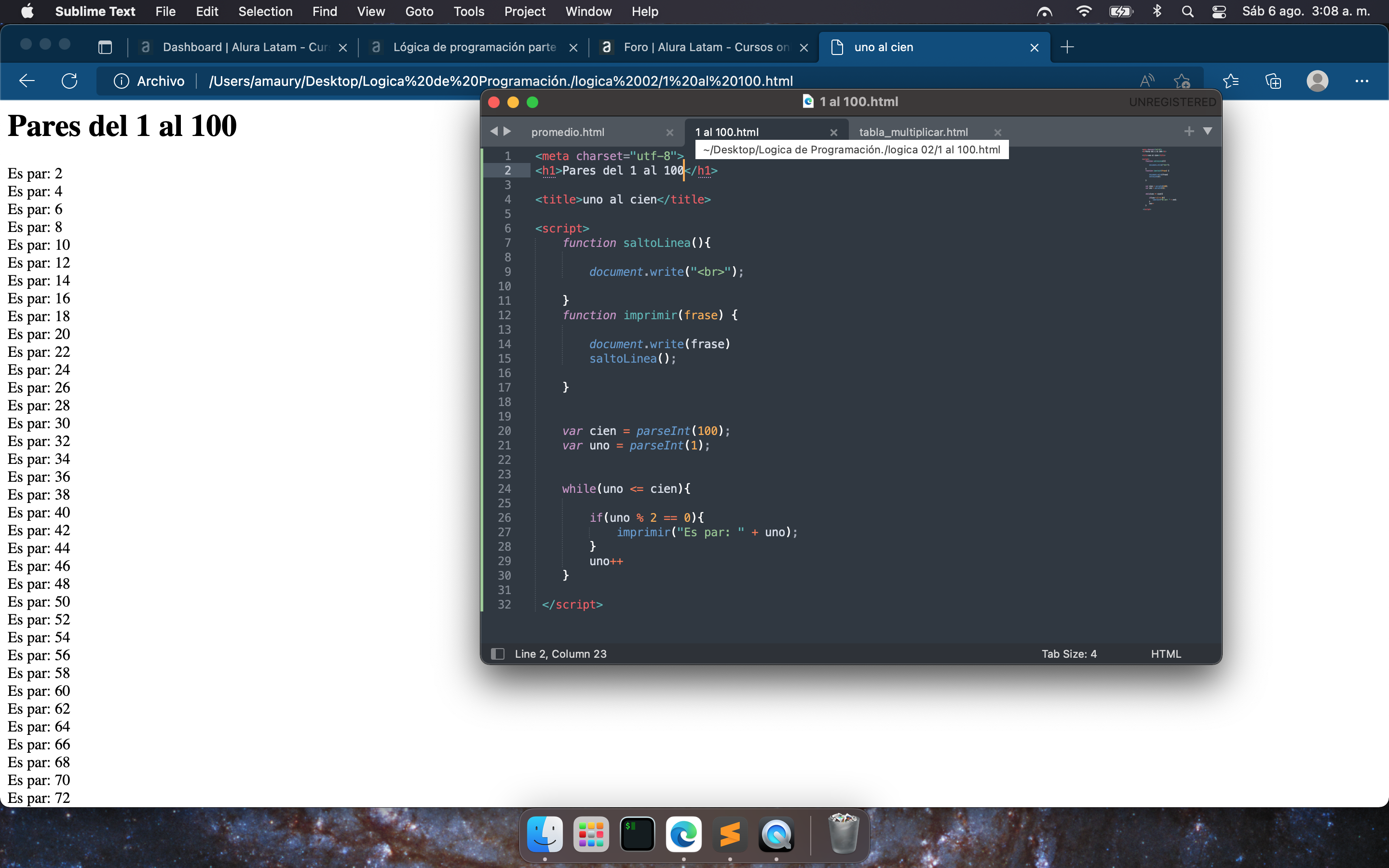Open Microsoft Edge from the Dock

pos(683,834)
